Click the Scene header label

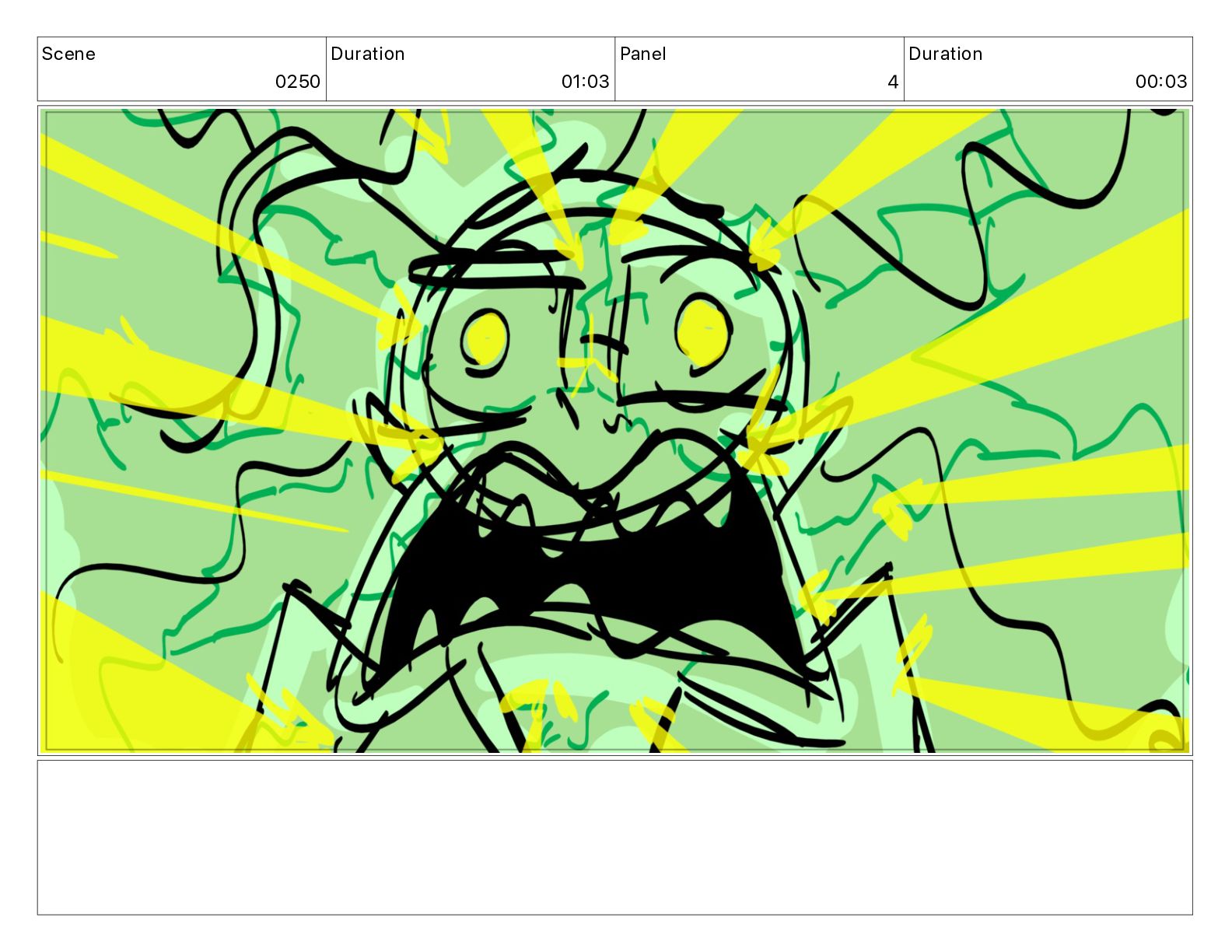click(x=68, y=54)
